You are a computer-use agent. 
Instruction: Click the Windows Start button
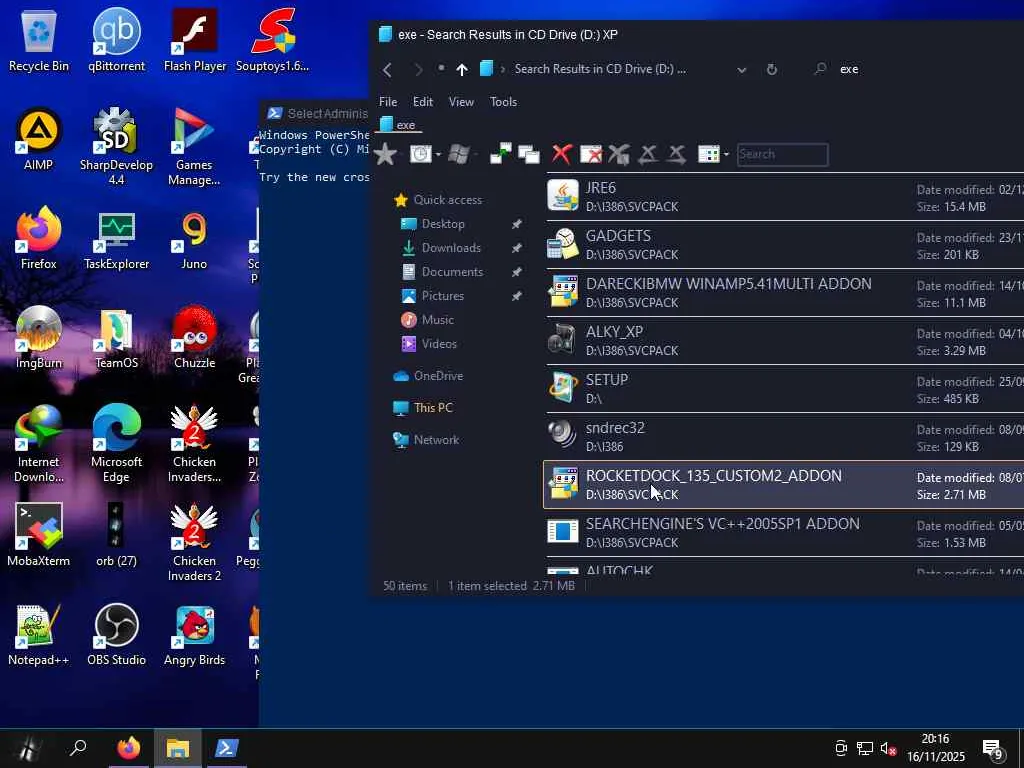click(27, 748)
